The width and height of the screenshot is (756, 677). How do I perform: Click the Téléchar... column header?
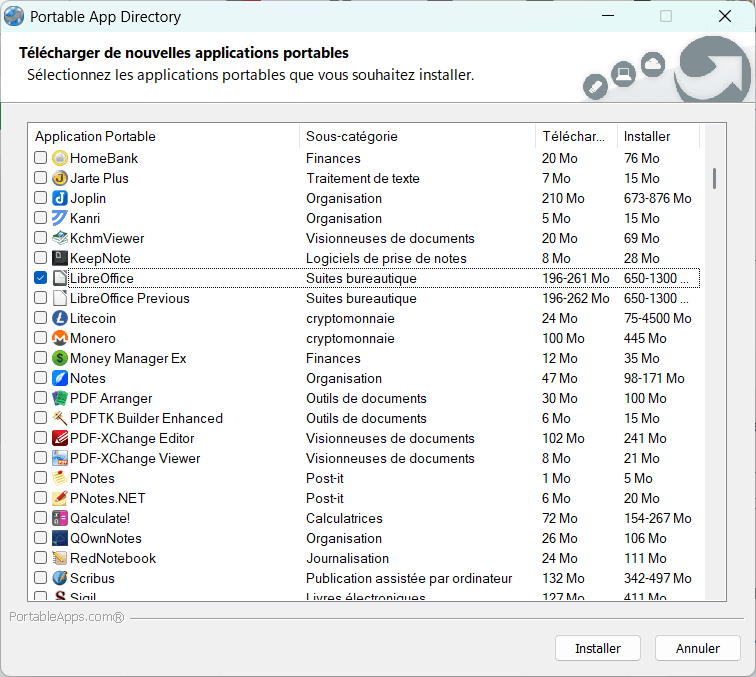point(576,136)
